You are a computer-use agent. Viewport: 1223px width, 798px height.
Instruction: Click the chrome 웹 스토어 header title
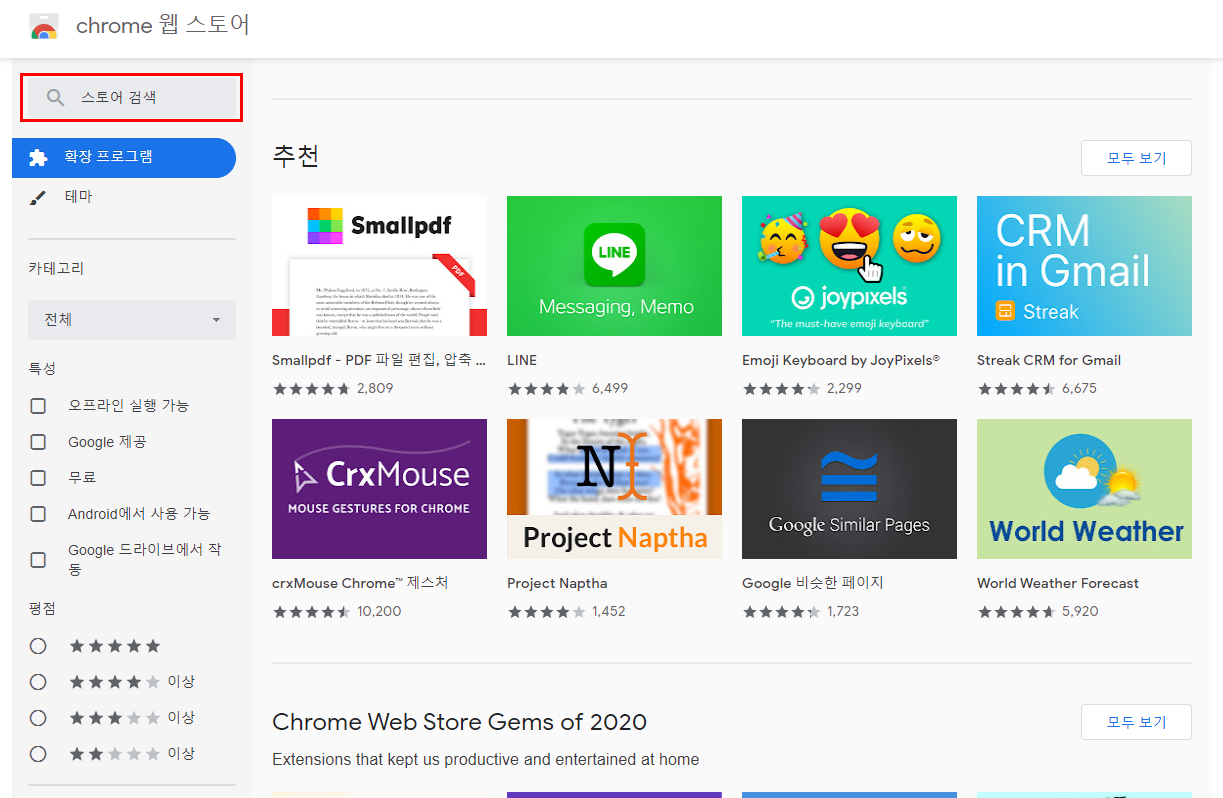(163, 26)
